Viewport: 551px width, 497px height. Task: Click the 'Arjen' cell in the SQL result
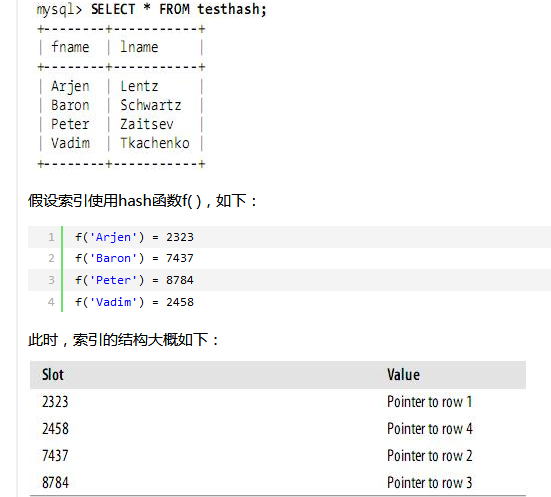click(x=70, y=86)
